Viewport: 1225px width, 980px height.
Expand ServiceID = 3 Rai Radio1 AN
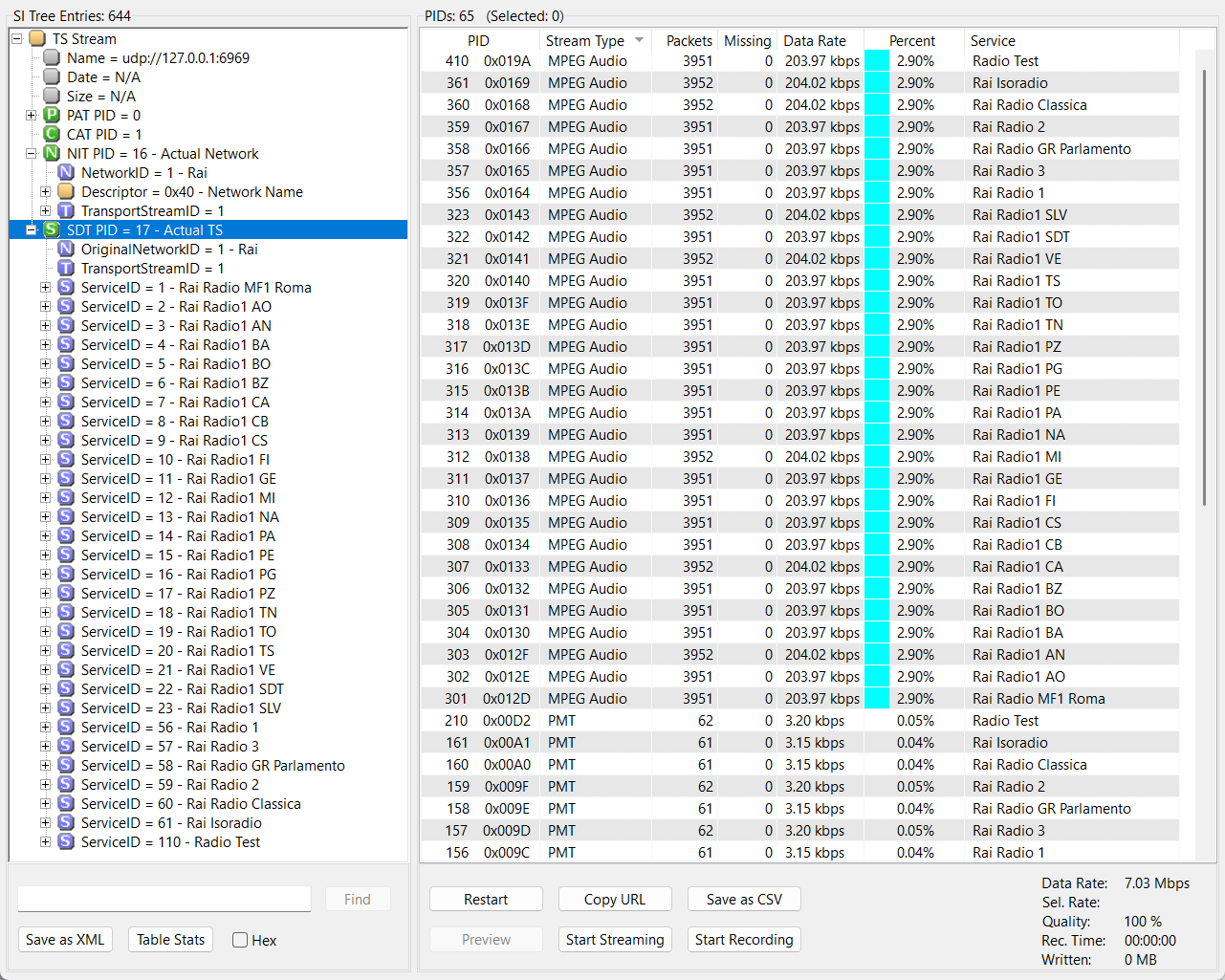tap(45, 326)
